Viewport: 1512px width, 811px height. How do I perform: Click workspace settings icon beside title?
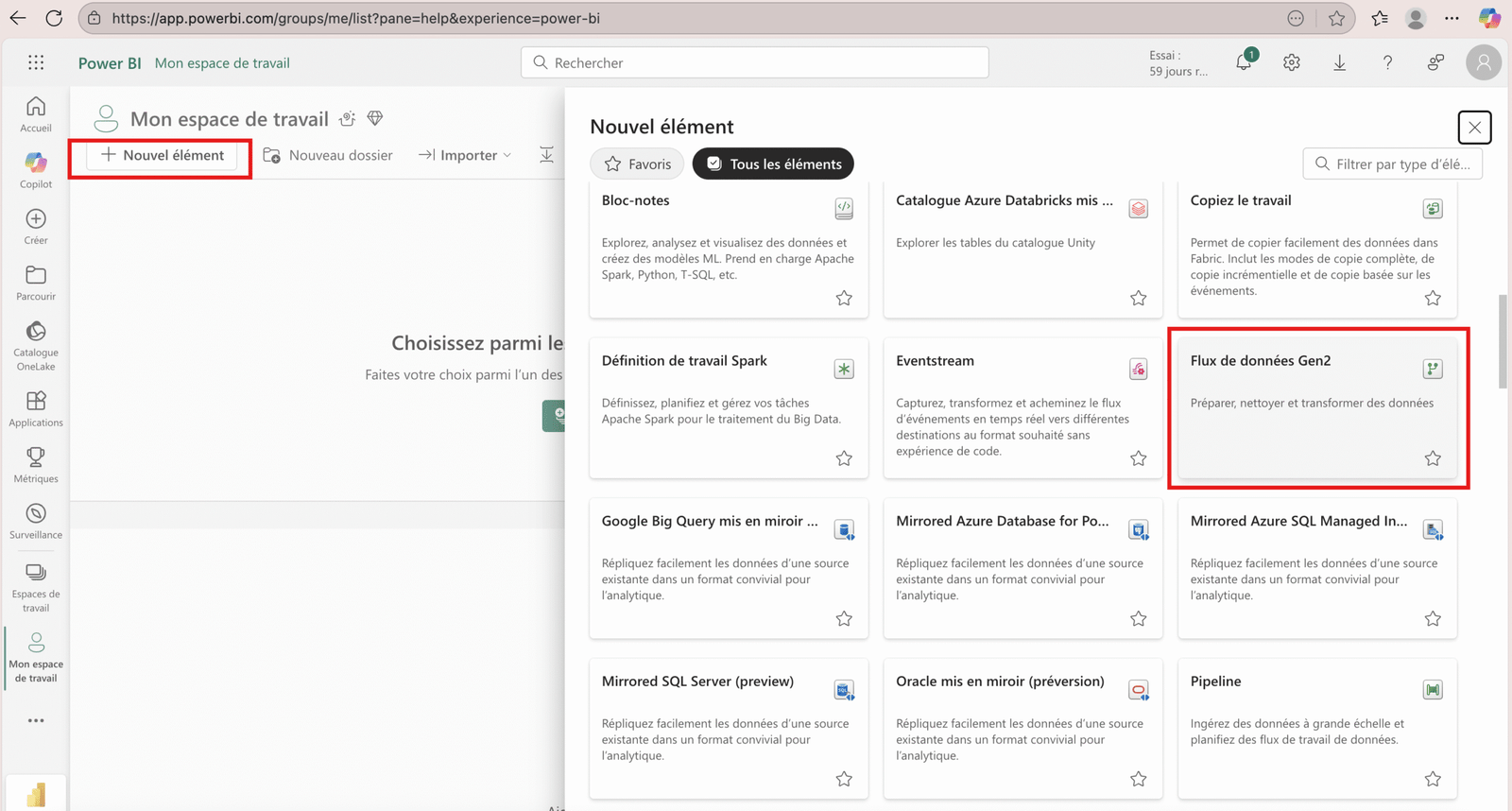click(348, 118)
